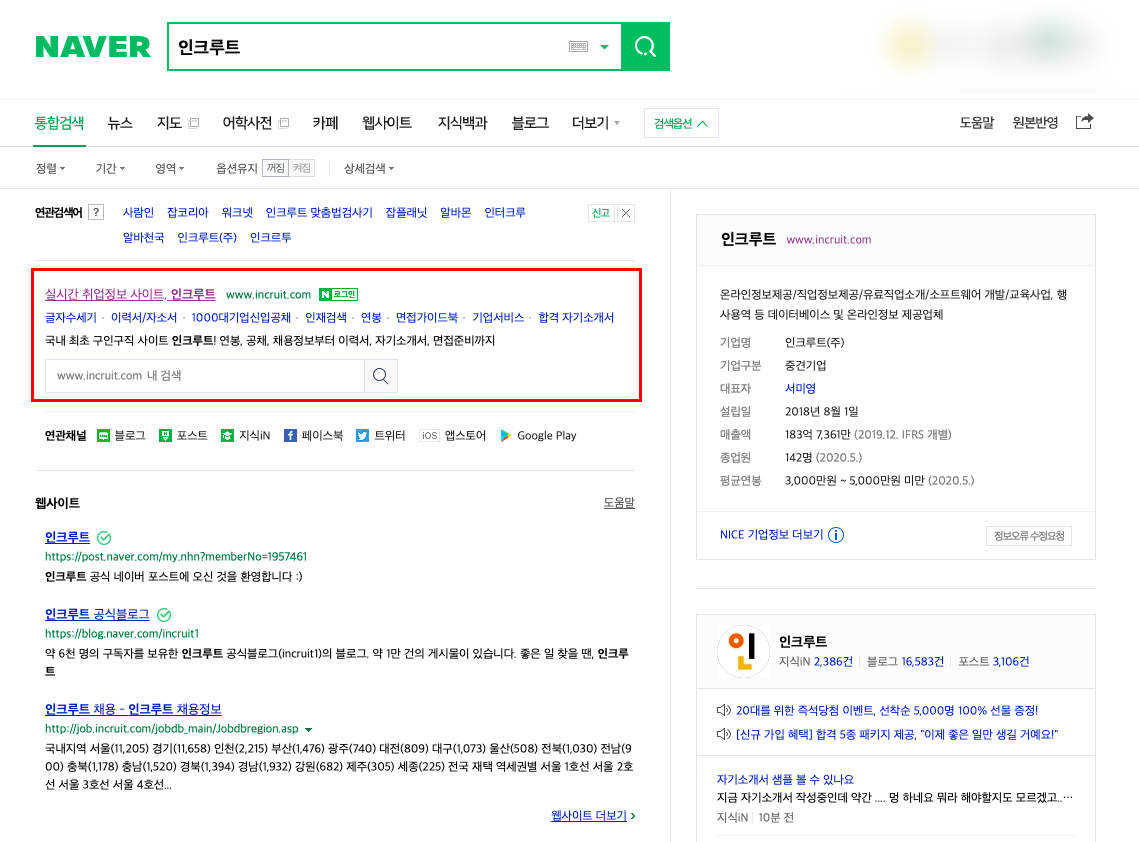Click the 신고 report button
Screen dimensions: 1139x842
601,213
